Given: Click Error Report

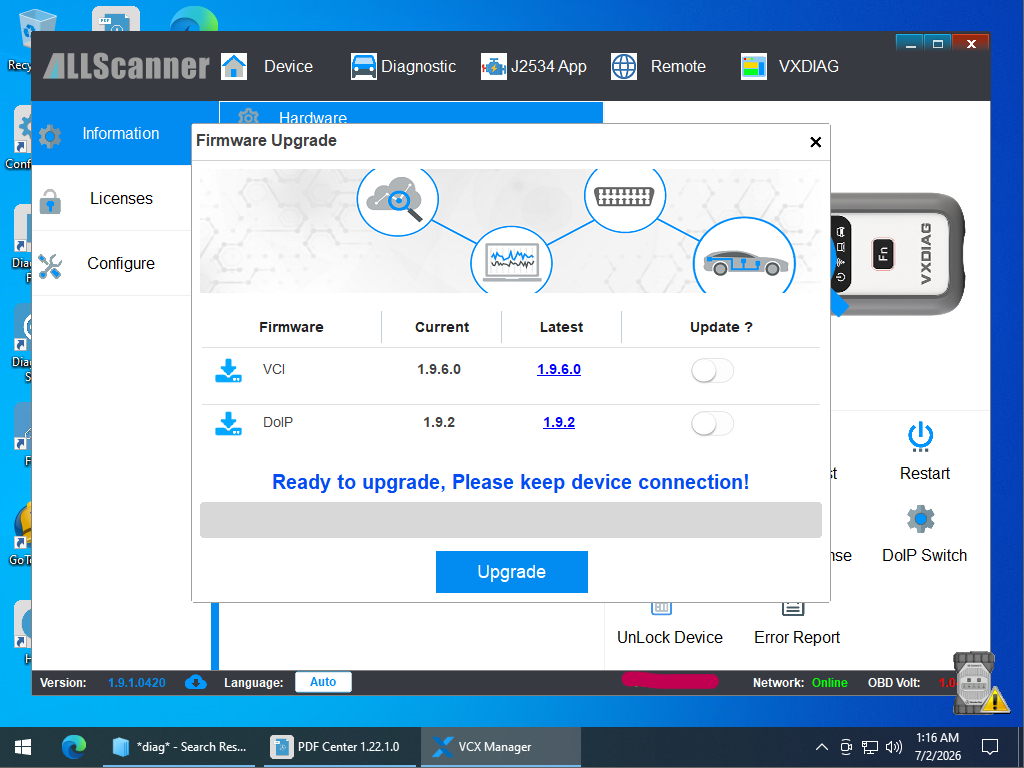Looking at the screenshot, I should tap(797, 637).
